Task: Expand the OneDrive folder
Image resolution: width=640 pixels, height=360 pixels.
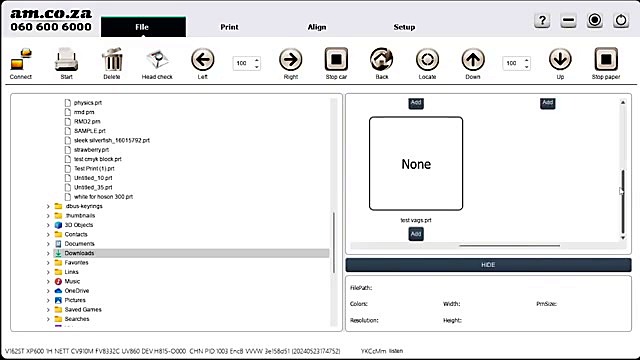Action: click(48, 291)
